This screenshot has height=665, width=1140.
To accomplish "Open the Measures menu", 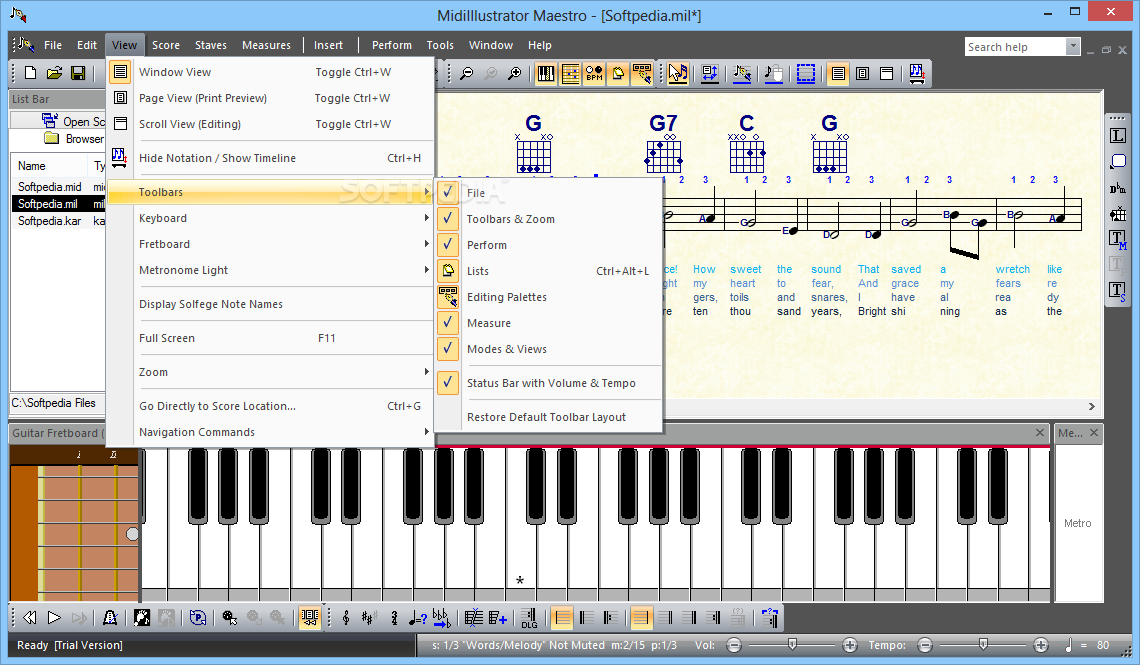I will click(x=266, y=45).
